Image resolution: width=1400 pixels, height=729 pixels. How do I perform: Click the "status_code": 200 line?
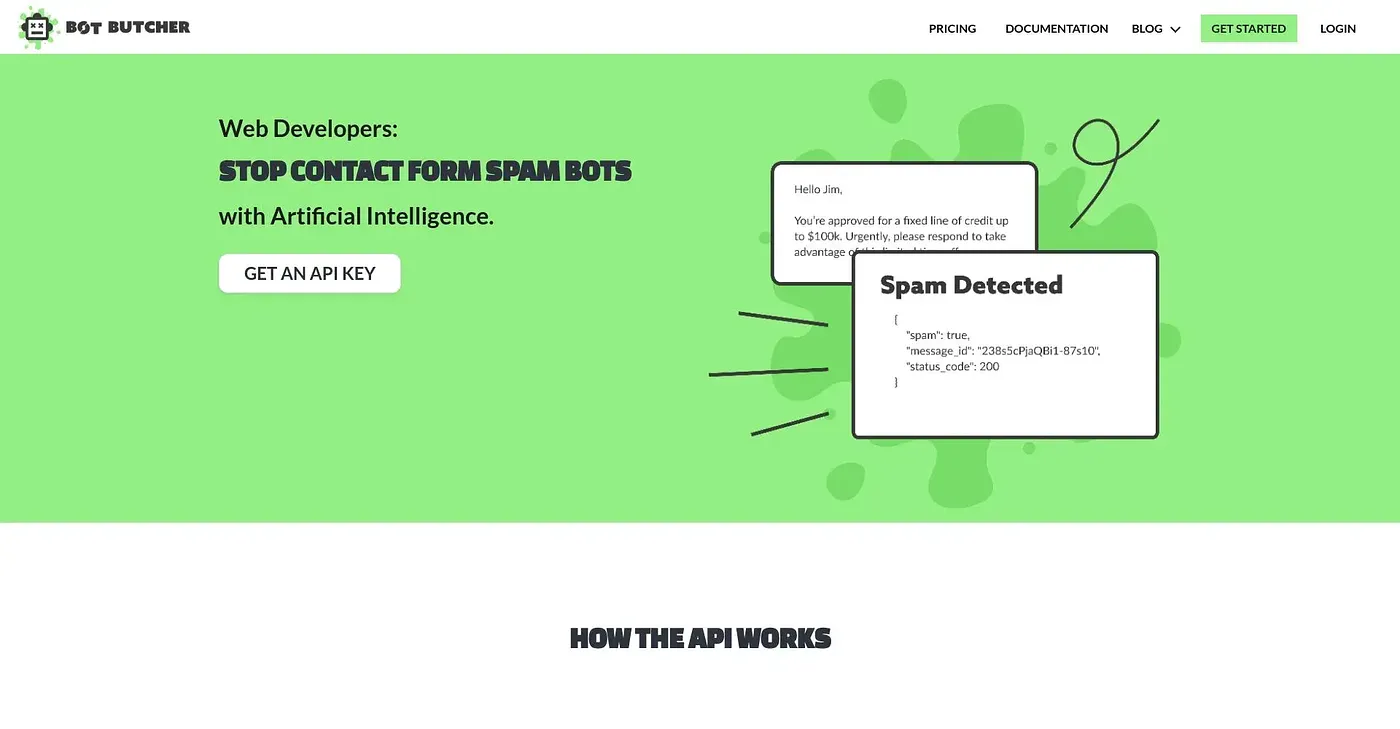952,367
